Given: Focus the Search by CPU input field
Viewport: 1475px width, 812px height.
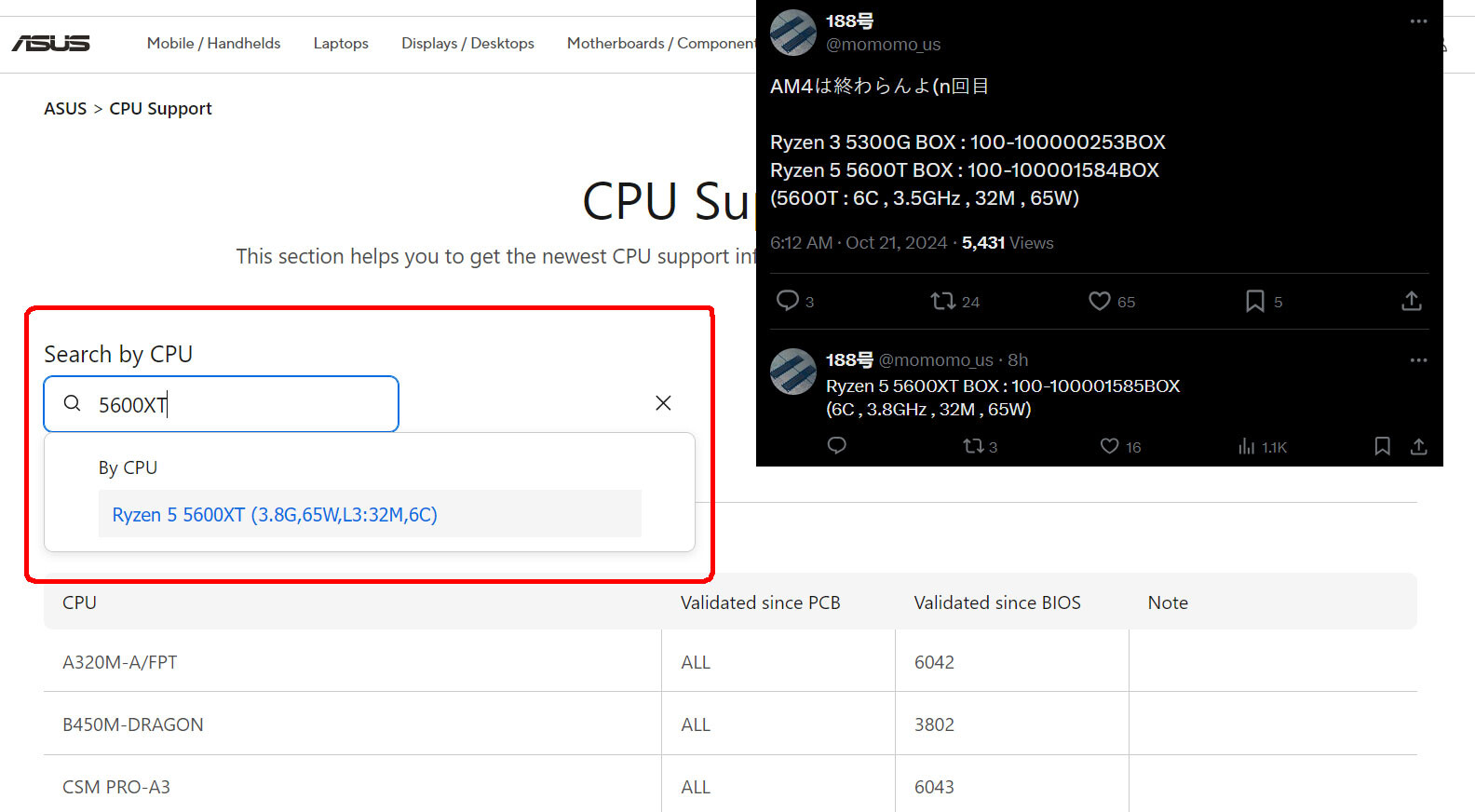Looking at the screenshot, I should [x=222, y=404].
